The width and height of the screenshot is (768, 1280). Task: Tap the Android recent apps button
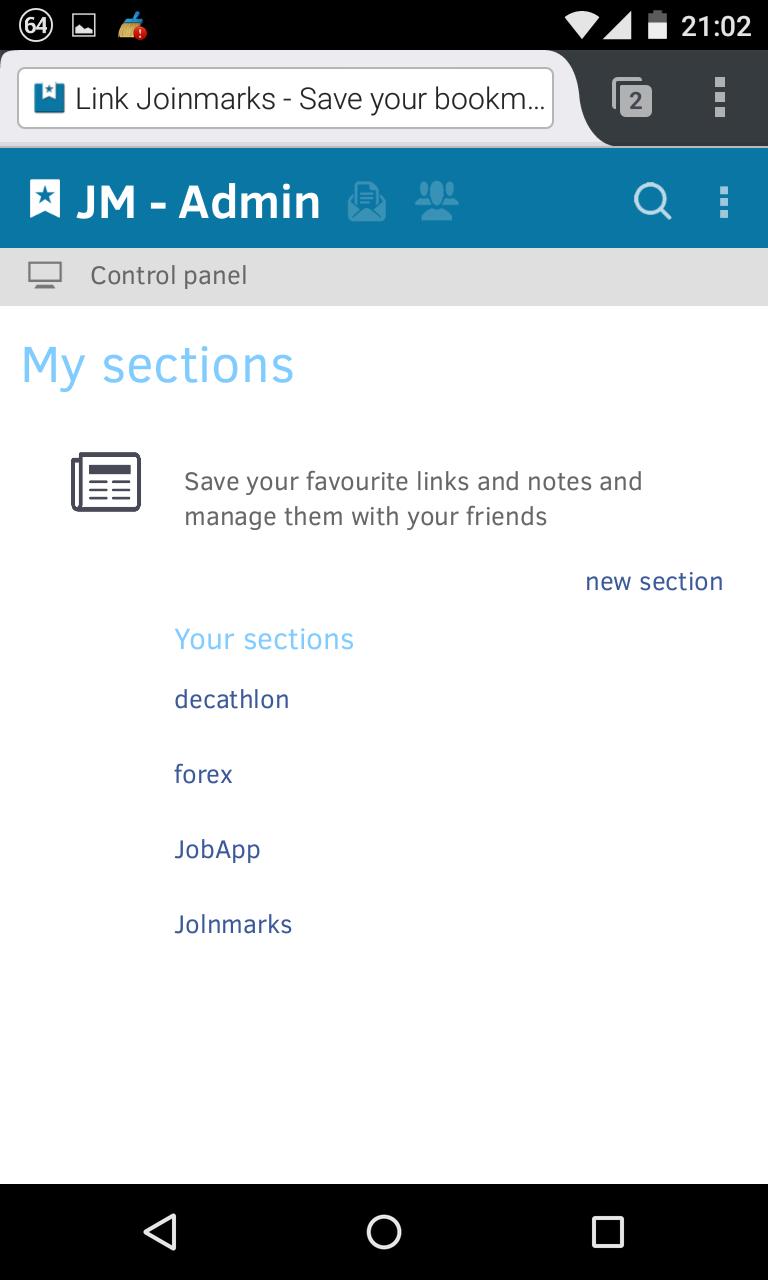point(607,1231)
